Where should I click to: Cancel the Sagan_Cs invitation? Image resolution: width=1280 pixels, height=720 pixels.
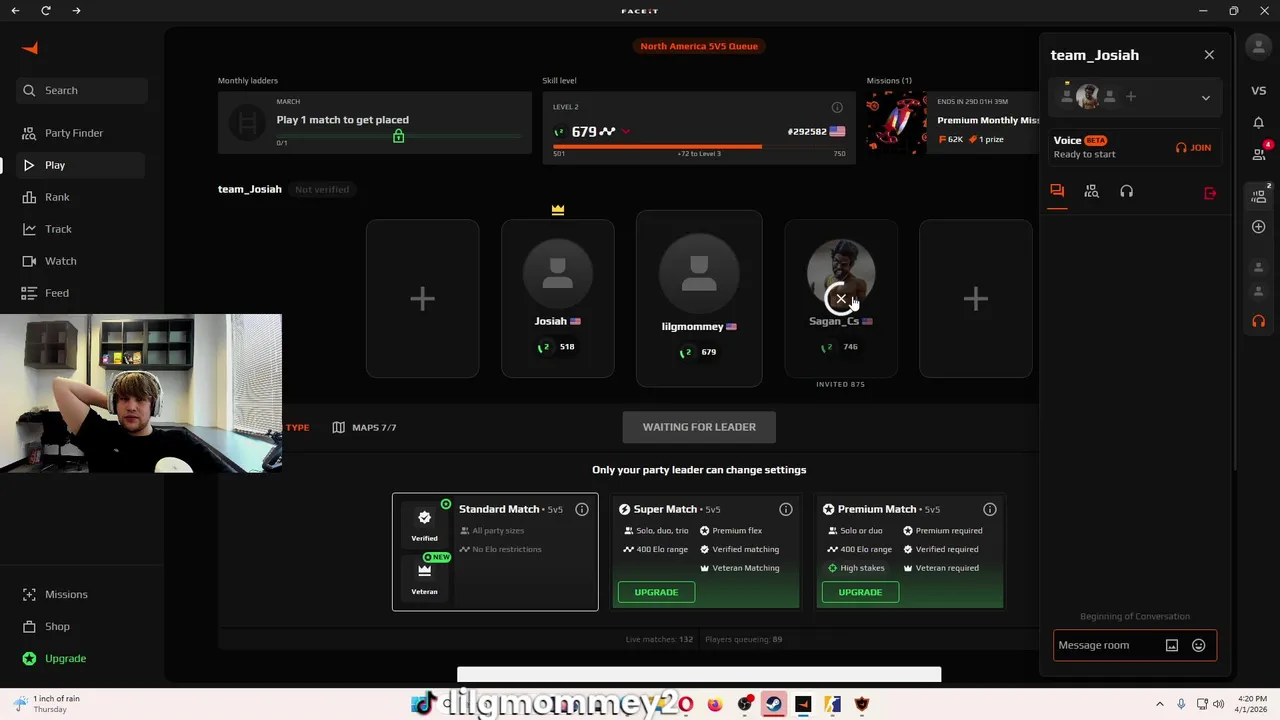(x=841, y=298)
